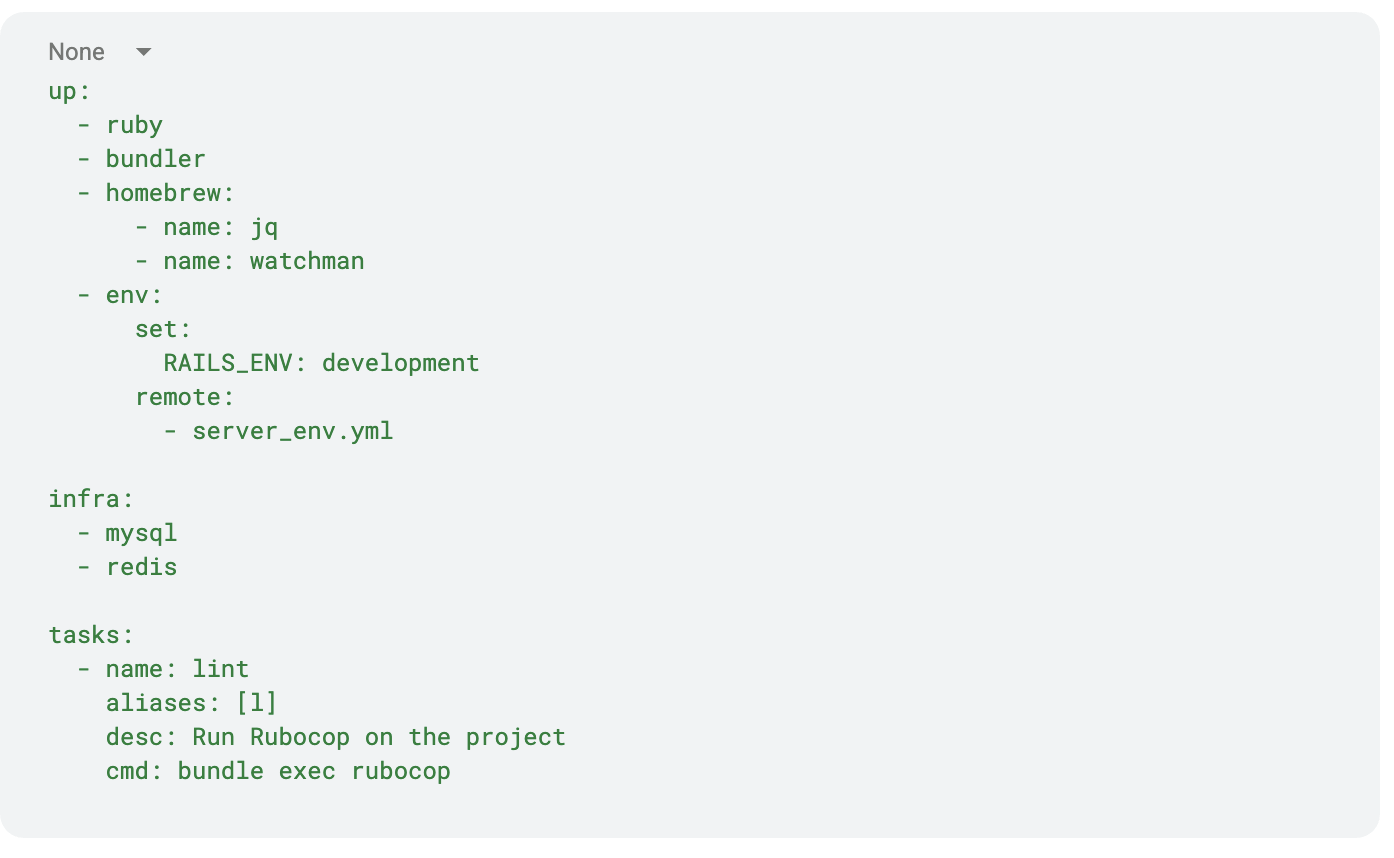The image size is (1394, 858).
Task: Click the 'set:' key
Action: pos(163,329)
